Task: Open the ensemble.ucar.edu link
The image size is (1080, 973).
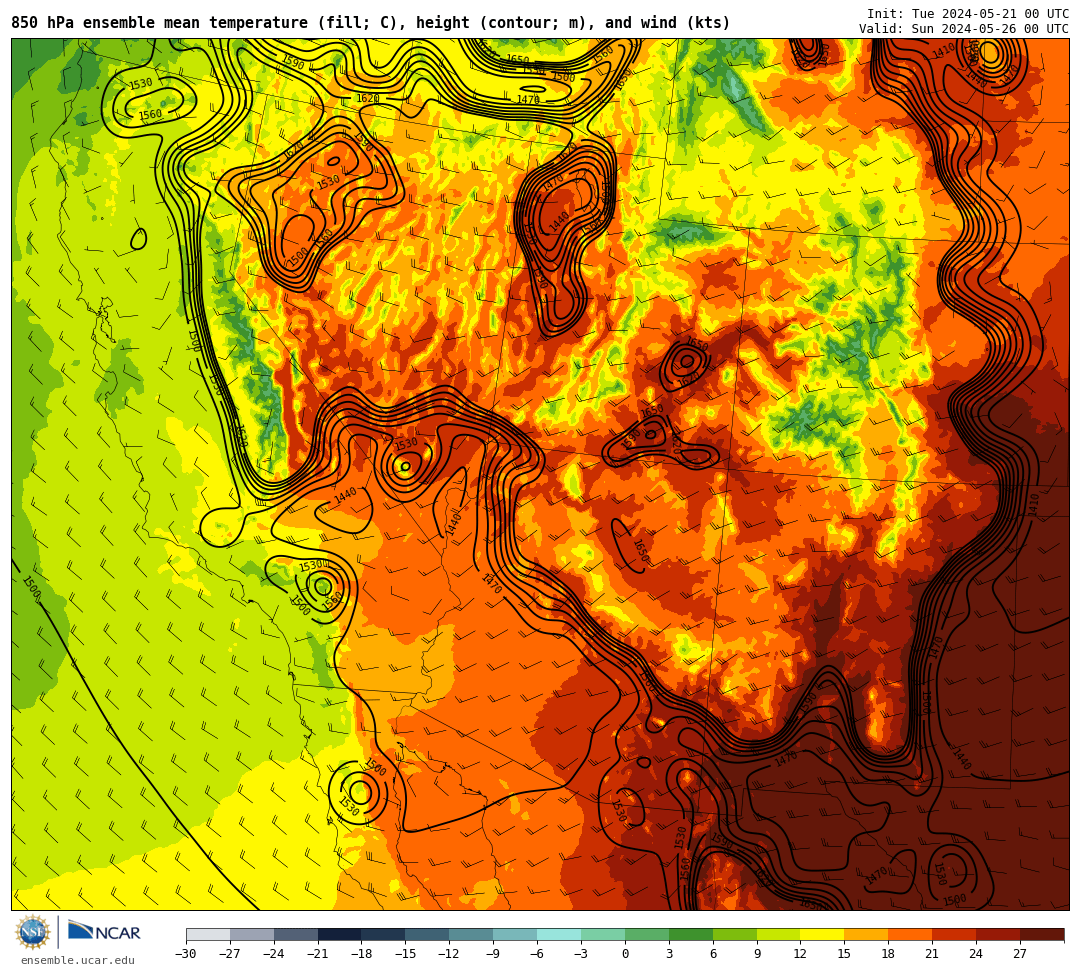Action: coord(77,960)
